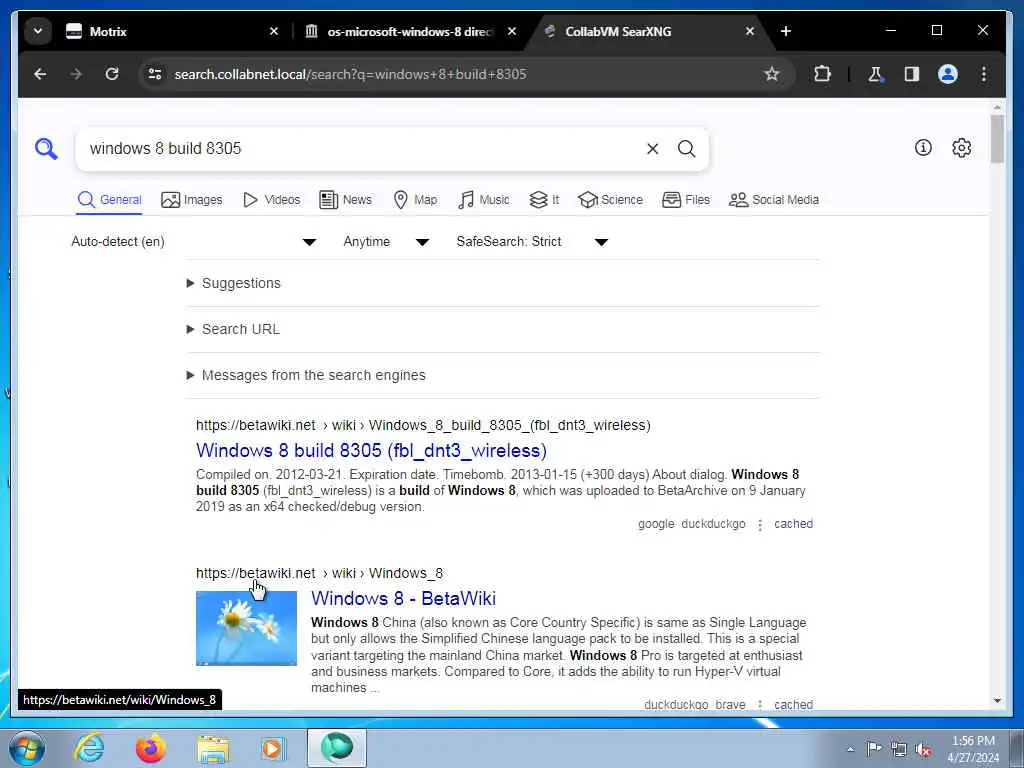
Task: Click the network tray icon
Action: pyautogui.click(x=899, y=750)
